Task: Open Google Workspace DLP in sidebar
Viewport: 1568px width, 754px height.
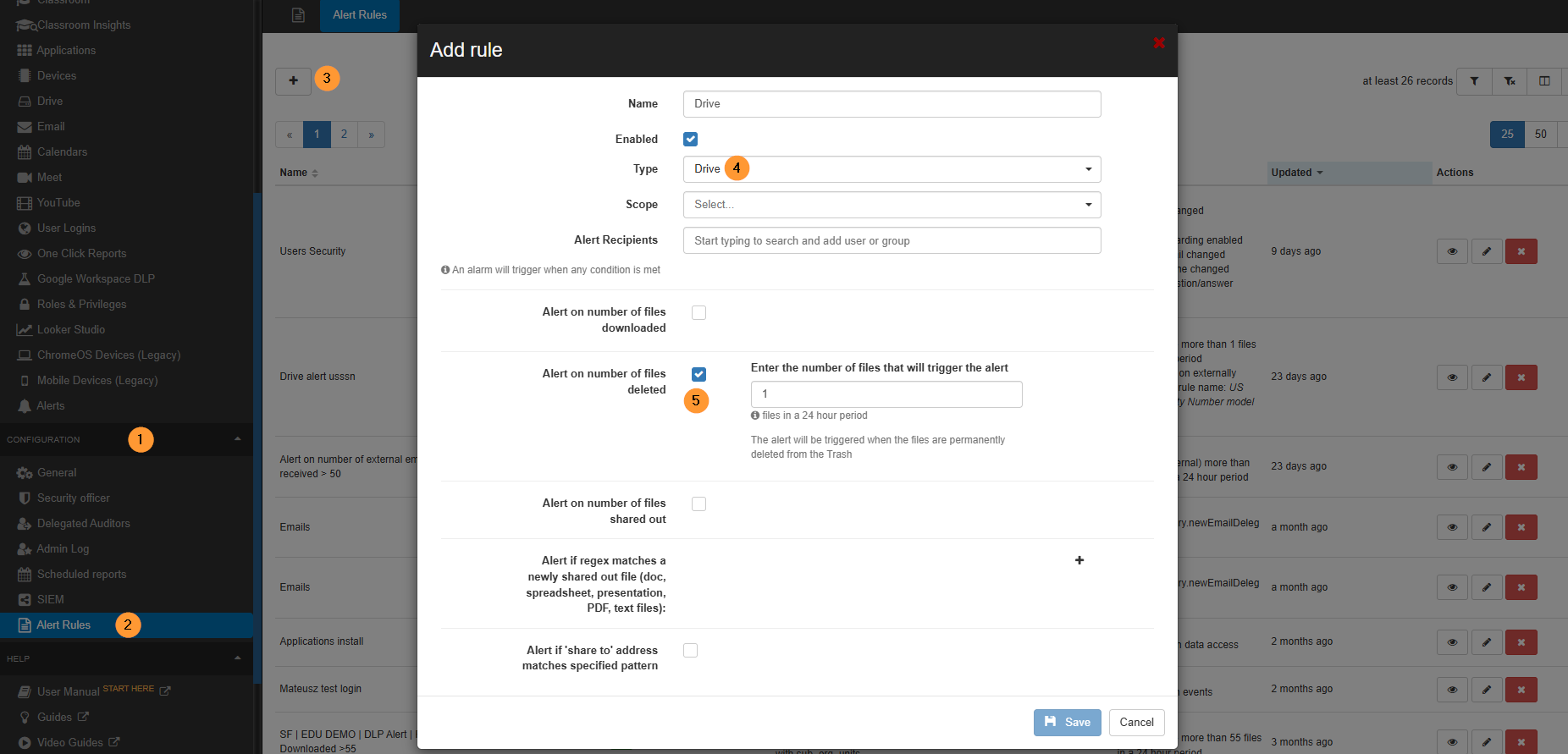Action: (x=96, y=279)
